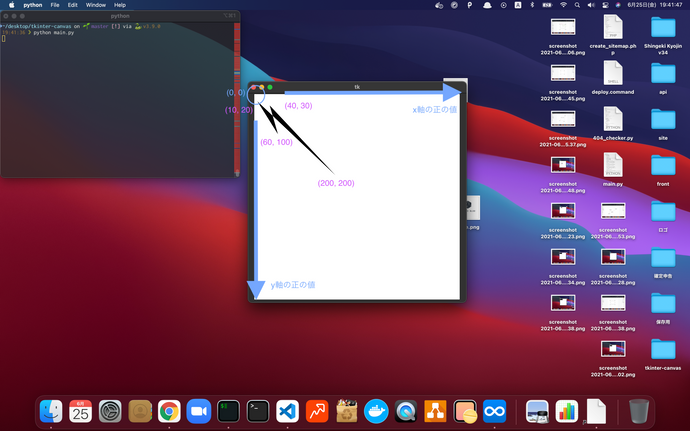Open Preview from the Dock

tap(537, 411)
